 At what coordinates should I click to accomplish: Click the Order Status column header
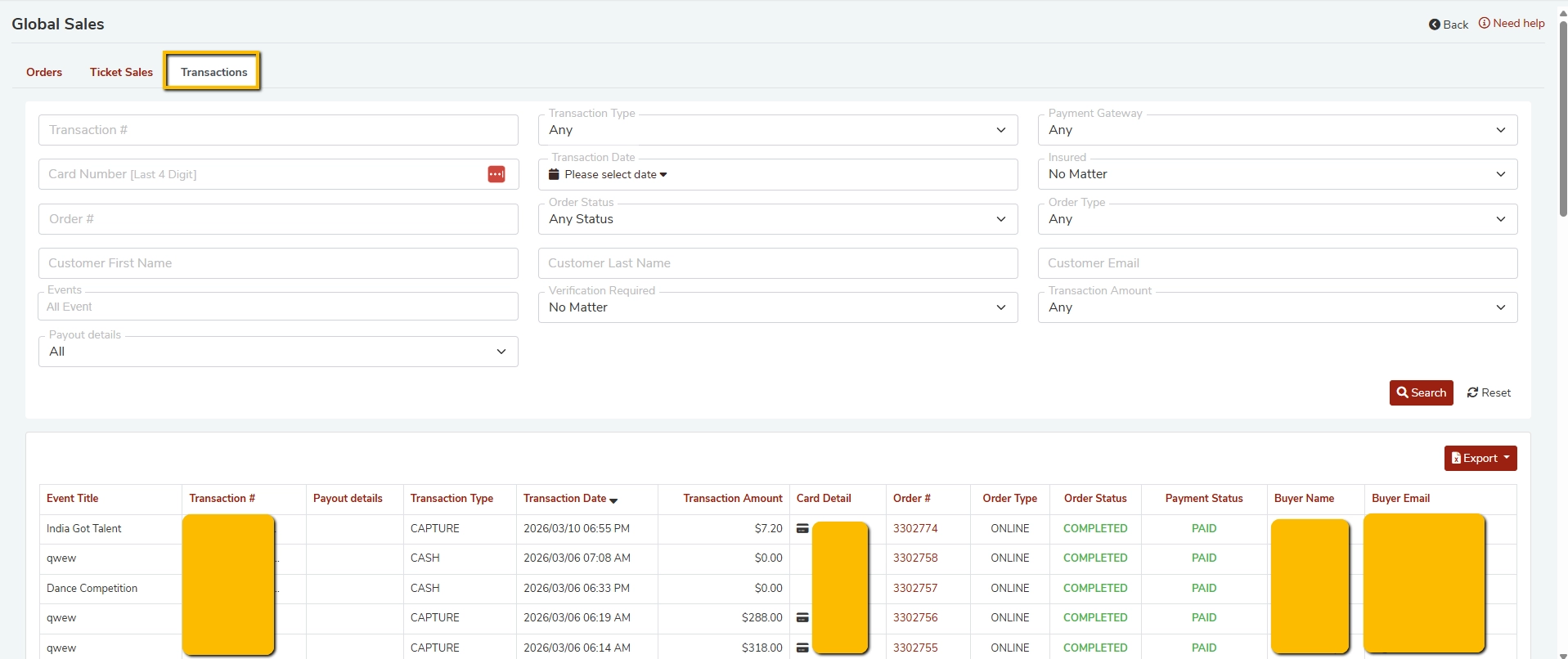point(1095,498)
